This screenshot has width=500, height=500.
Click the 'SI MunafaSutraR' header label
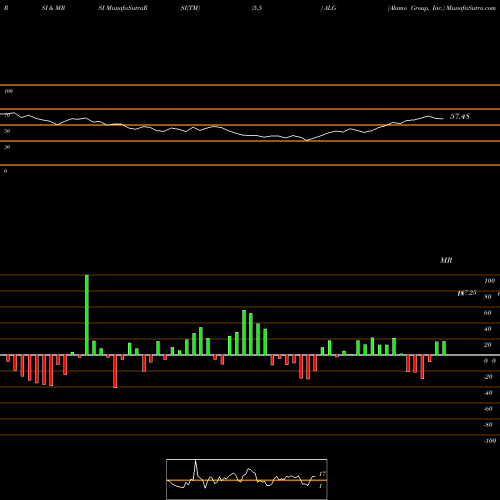point(123,8)
